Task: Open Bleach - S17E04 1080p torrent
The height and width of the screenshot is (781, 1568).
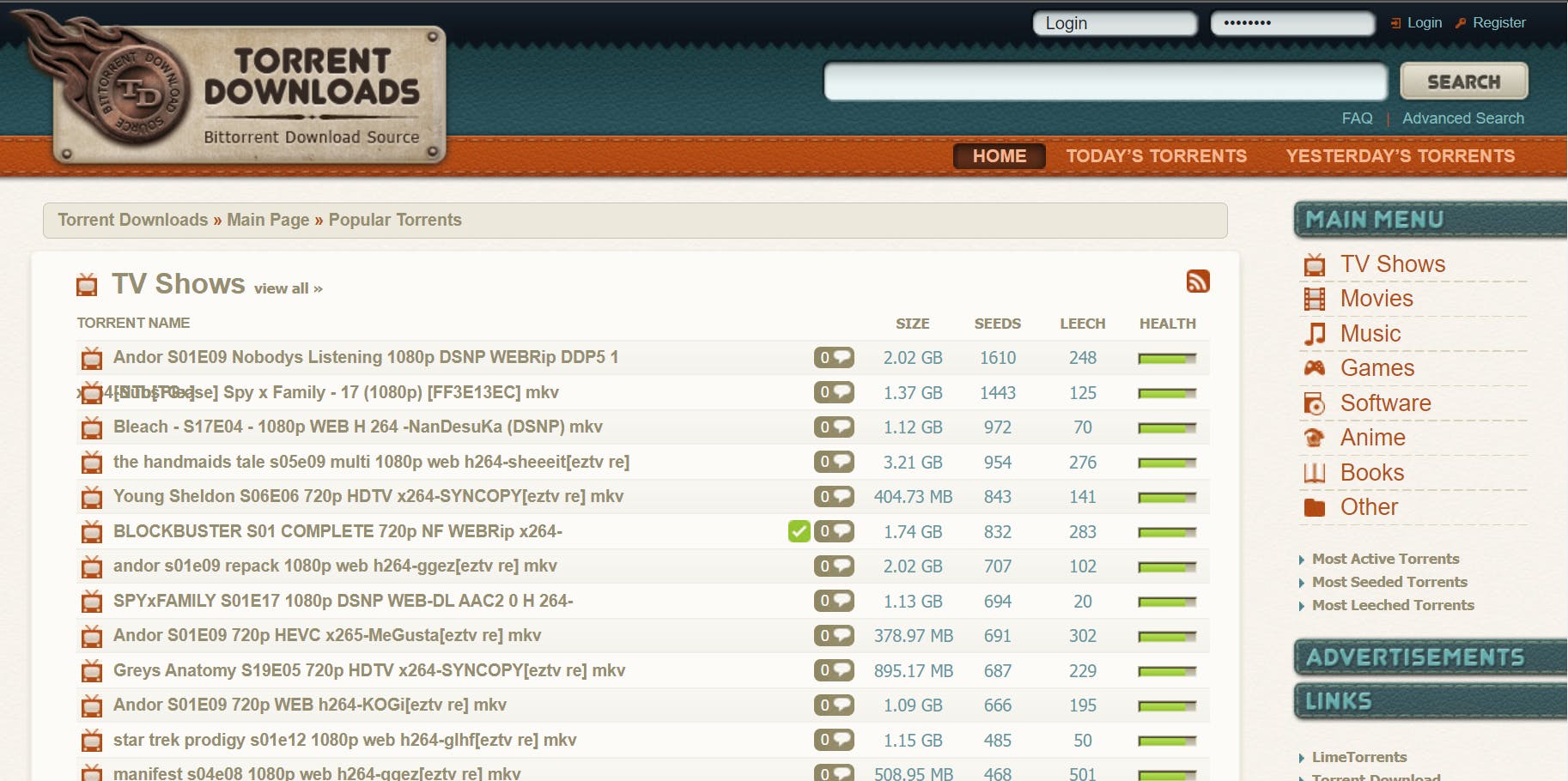Action: tap(358, 427)
